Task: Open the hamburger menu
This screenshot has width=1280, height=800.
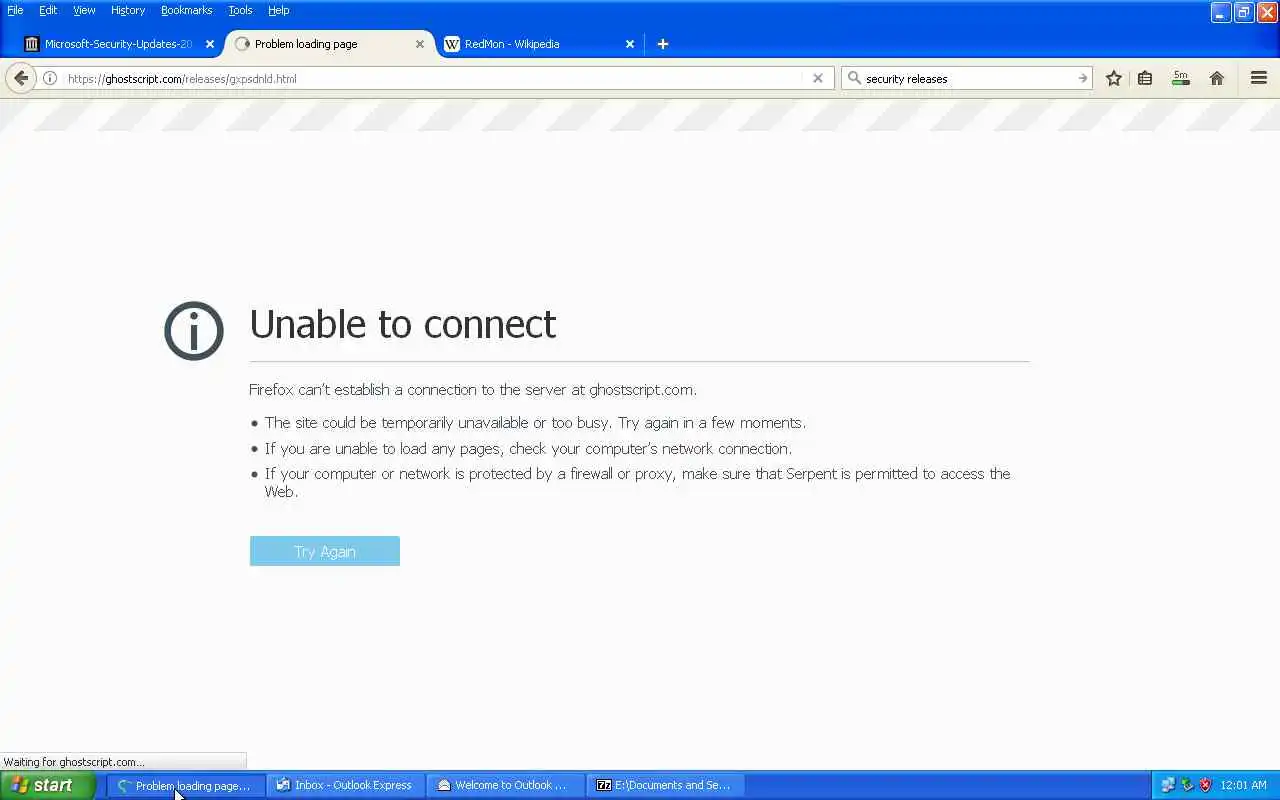Action: (x=1259, y=78)
